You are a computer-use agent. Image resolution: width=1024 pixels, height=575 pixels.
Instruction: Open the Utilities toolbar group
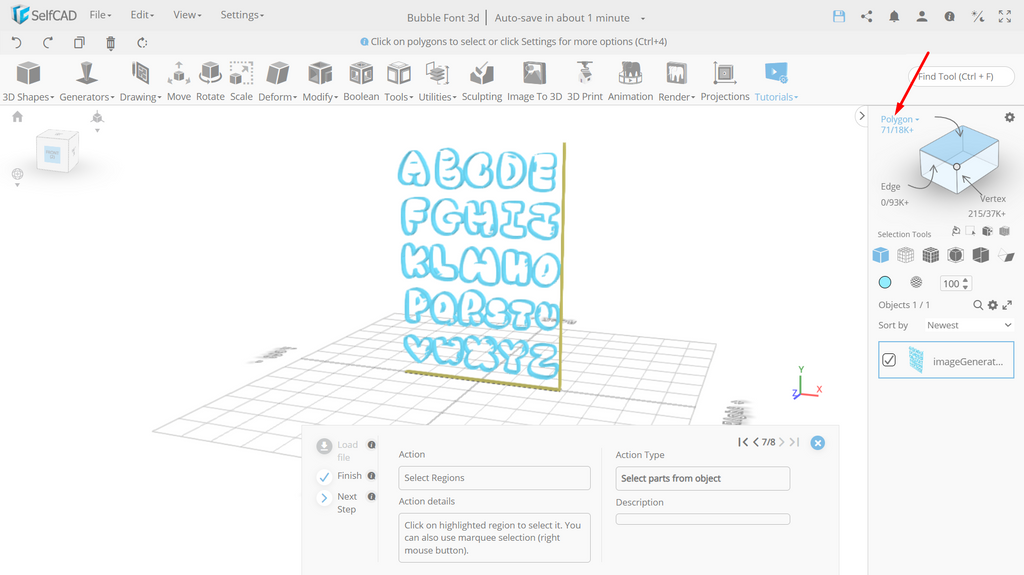[x=437, y=82]
